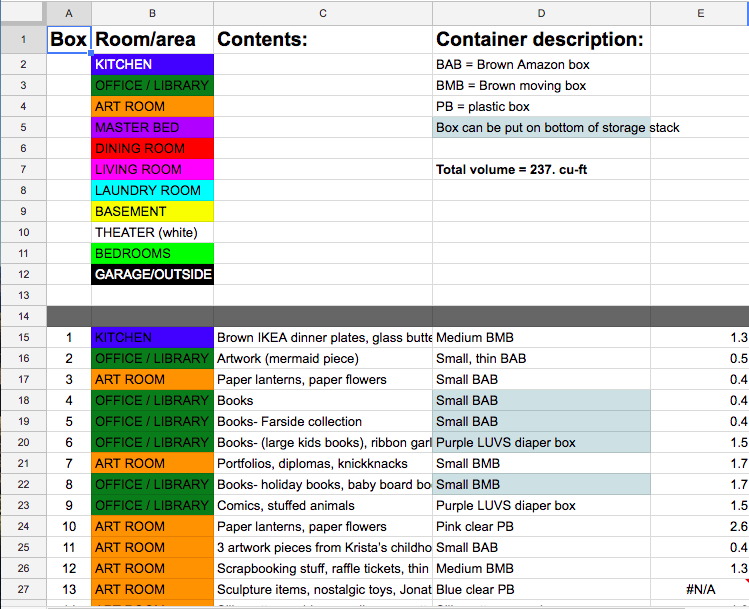Click 'Blue clear PB' cell

(541, 590)
